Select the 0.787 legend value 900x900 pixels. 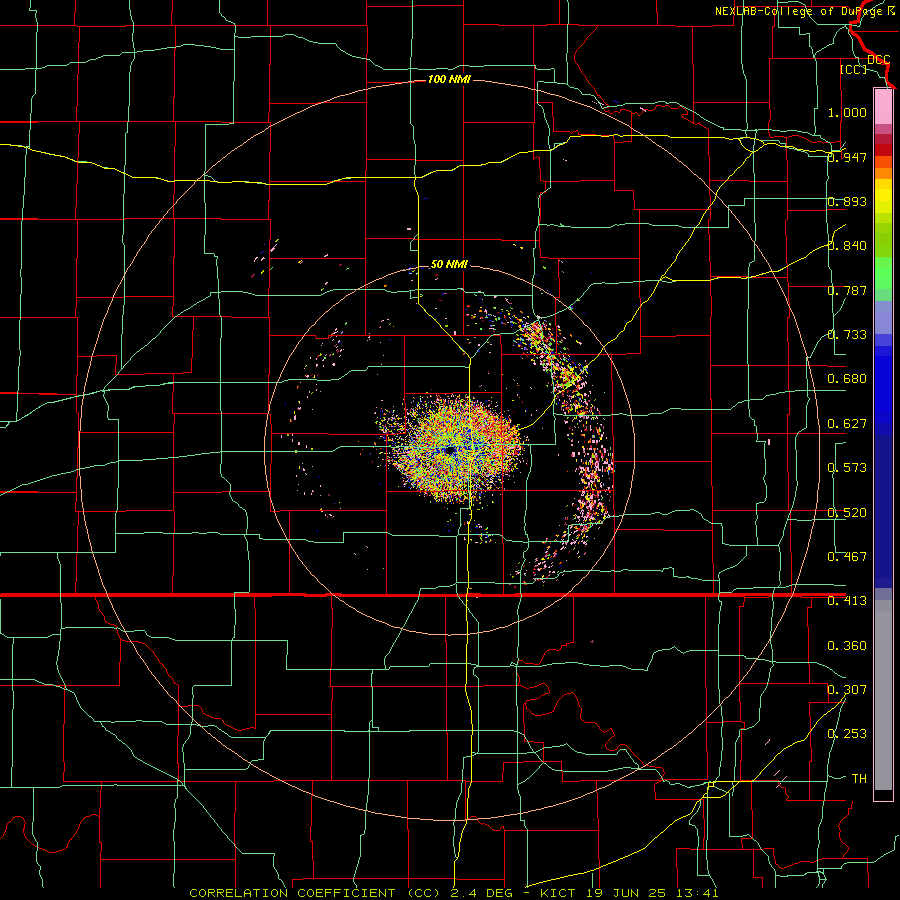pyautogui.click(x=847, y=290)
